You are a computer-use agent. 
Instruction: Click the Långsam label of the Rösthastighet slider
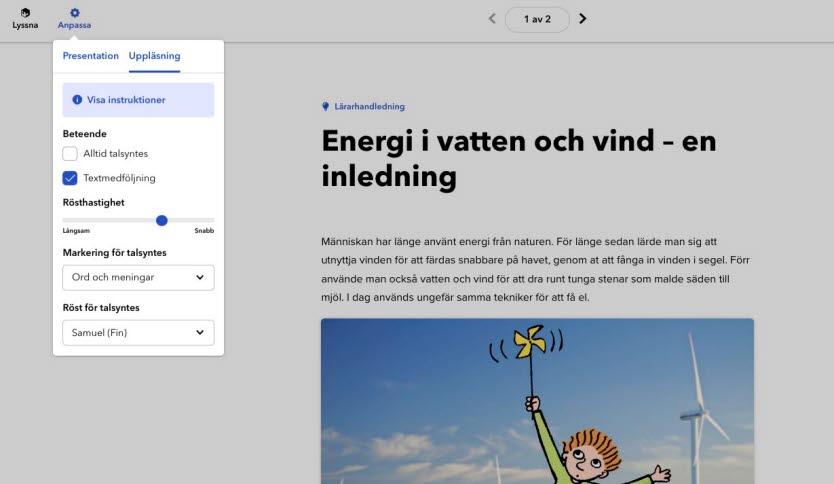pyautogui.click(x=76, y=231)
